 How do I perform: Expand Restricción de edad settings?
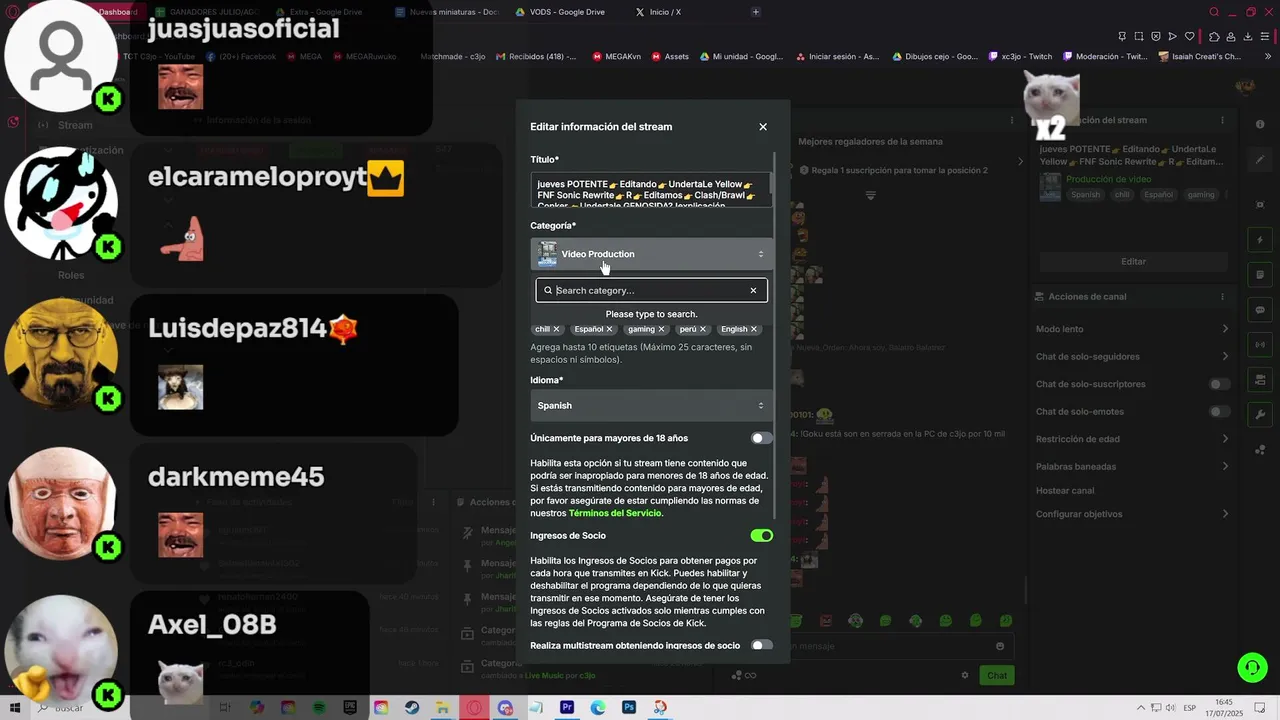1225,439
